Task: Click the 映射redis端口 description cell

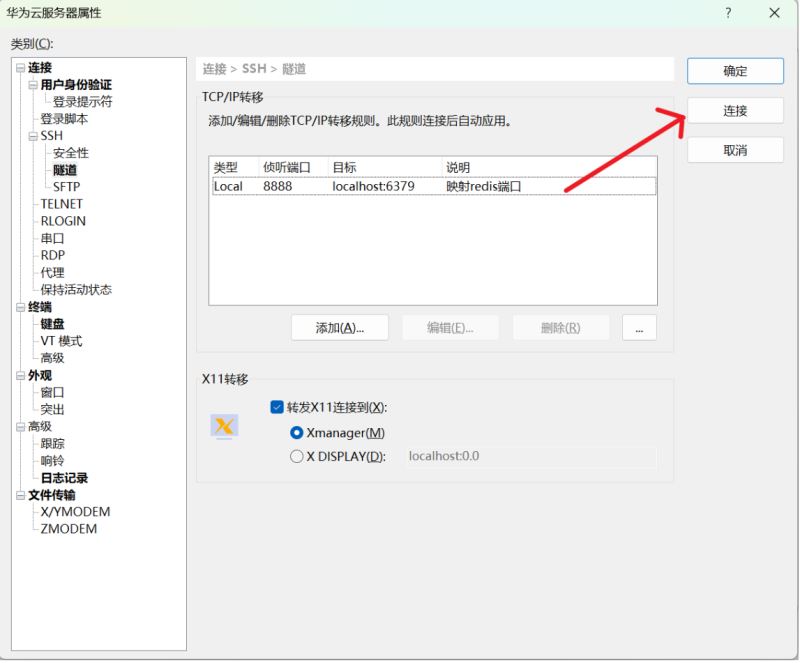Action: click(484, 186)
